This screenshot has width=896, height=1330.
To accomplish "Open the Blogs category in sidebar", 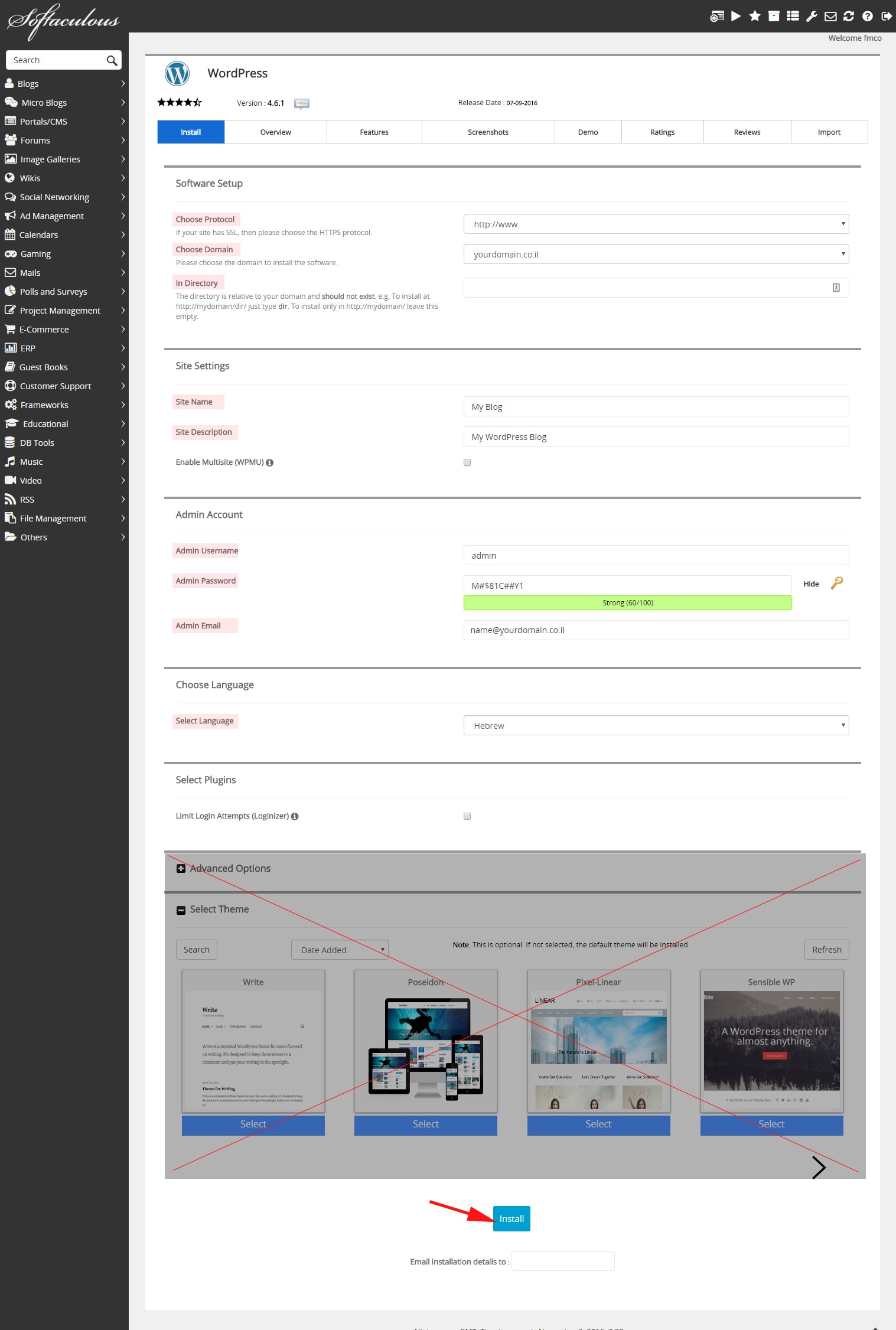I will pos(64,84).
